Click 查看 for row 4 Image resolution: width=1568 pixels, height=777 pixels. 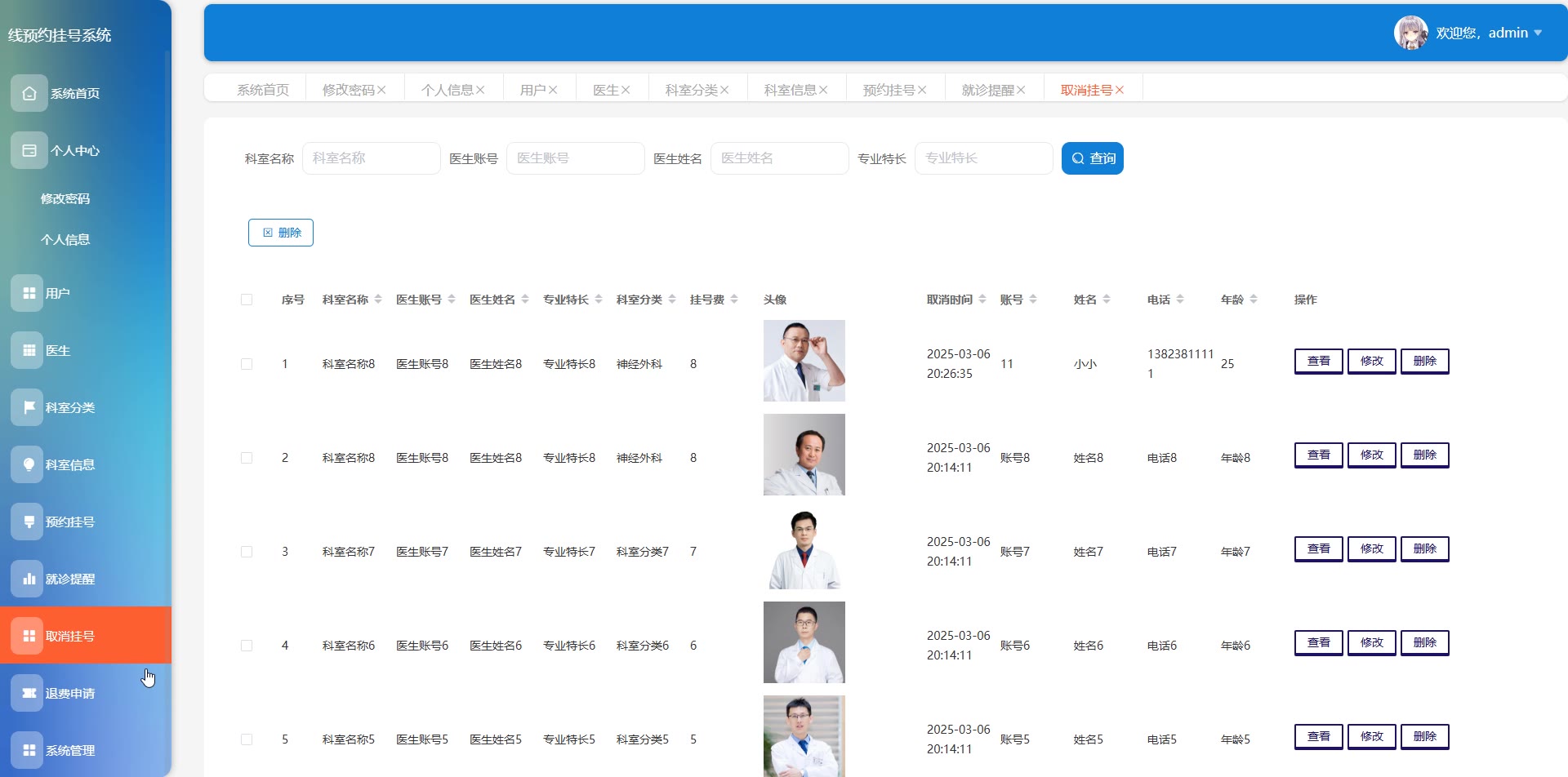(1319, 642)
